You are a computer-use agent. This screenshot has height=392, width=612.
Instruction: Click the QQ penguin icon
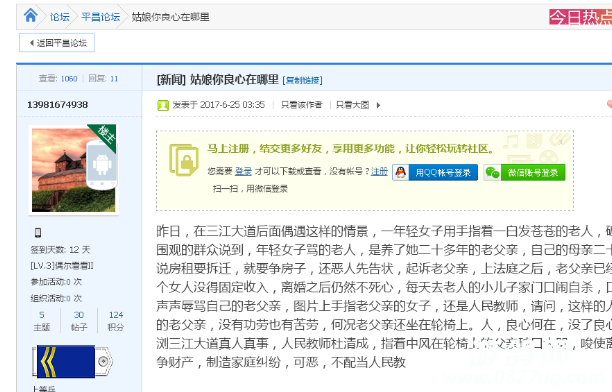click(x=401, y=173)
